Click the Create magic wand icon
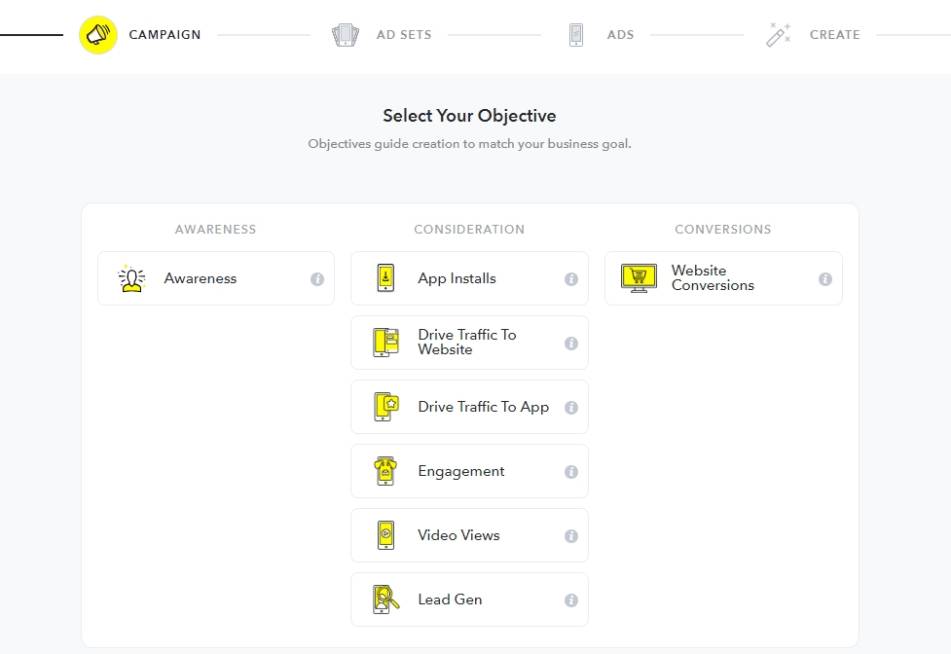Screen dimensions: 951x654 tap(778, 35)
